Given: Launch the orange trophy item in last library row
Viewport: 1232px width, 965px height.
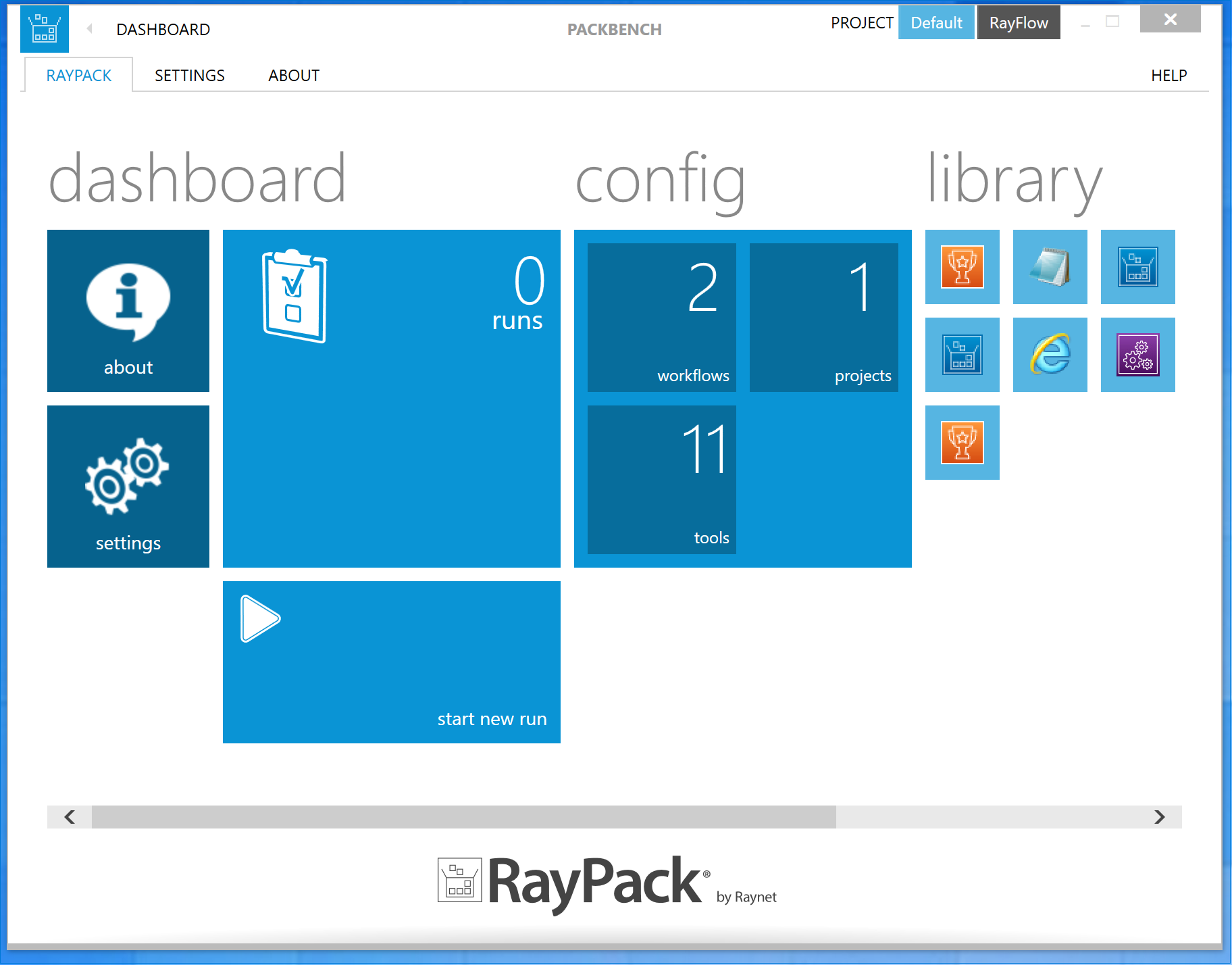Looking at the screenshot, I should [x=962, y=443].
